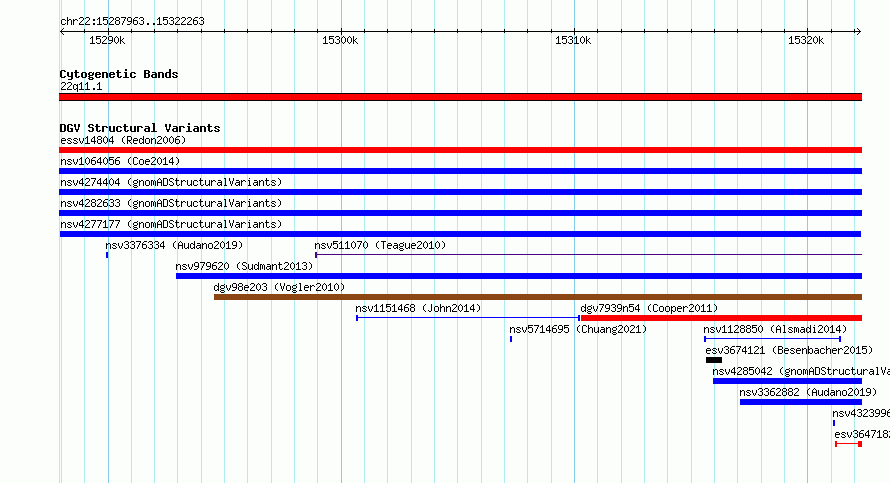The width and height of the screenshot is (890, 483).
Task: Click the 15310k ruler position label
Action: click(x=573, y=40)
